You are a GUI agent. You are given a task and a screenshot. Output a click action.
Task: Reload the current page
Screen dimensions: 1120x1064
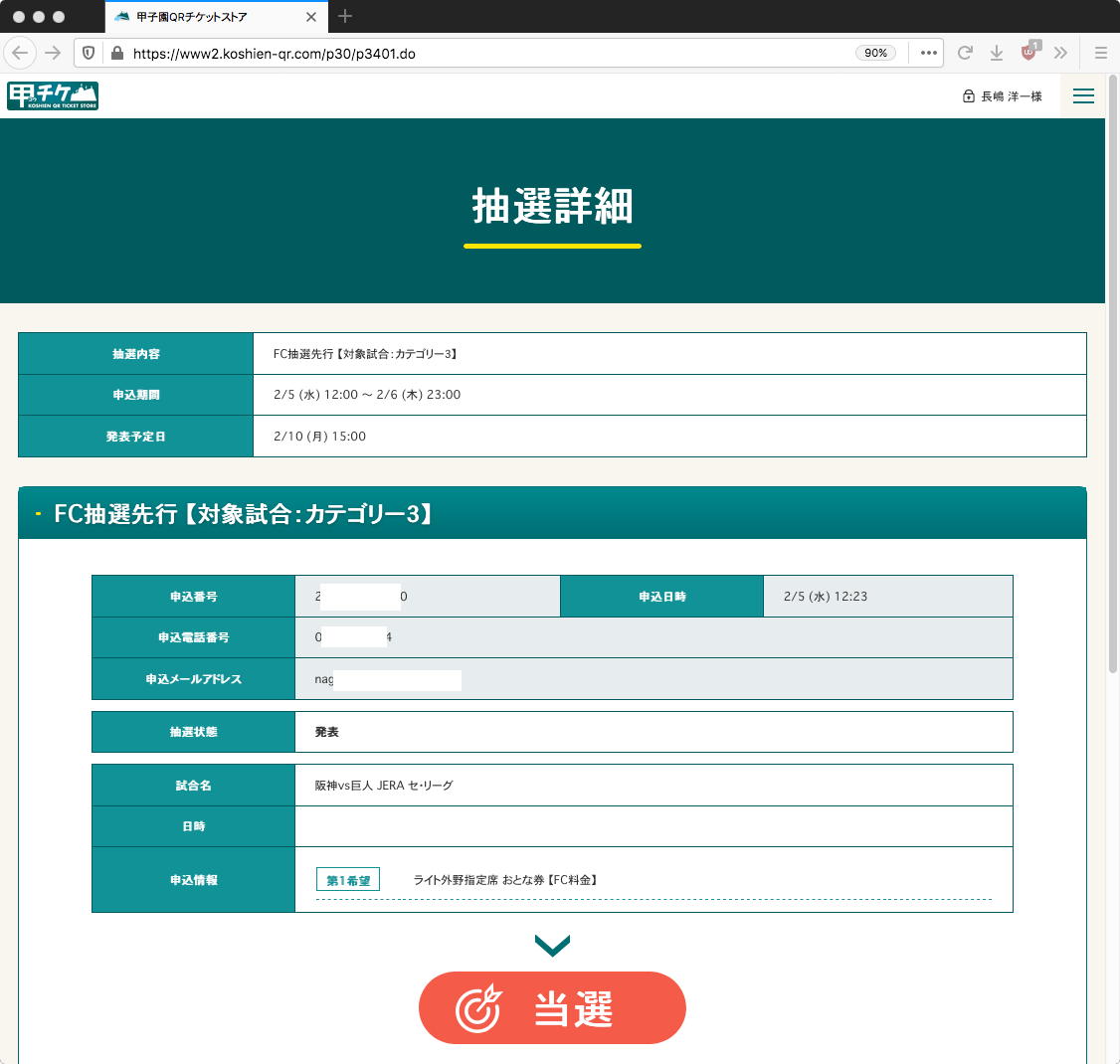click(965, 53)
